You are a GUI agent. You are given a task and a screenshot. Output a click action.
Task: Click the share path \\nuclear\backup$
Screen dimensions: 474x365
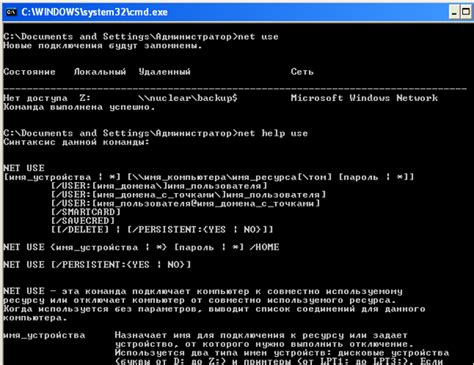[x=188, y=98]
